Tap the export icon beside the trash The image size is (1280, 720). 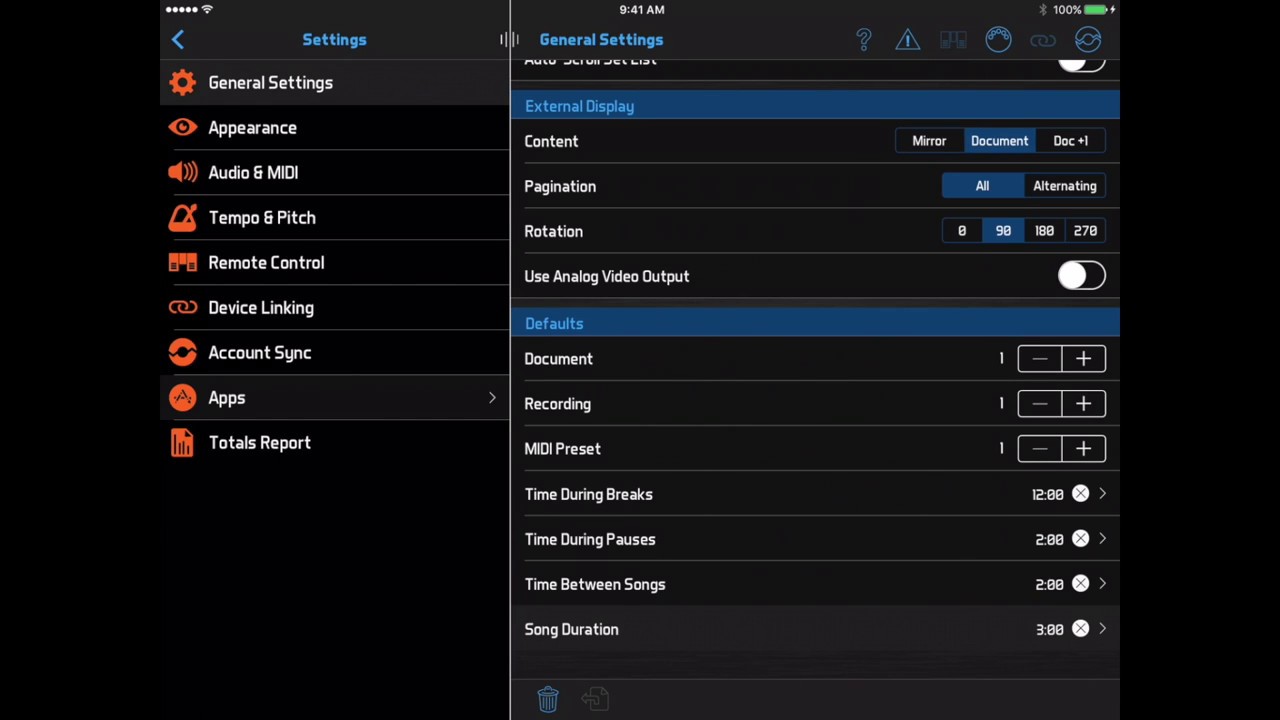595,699
